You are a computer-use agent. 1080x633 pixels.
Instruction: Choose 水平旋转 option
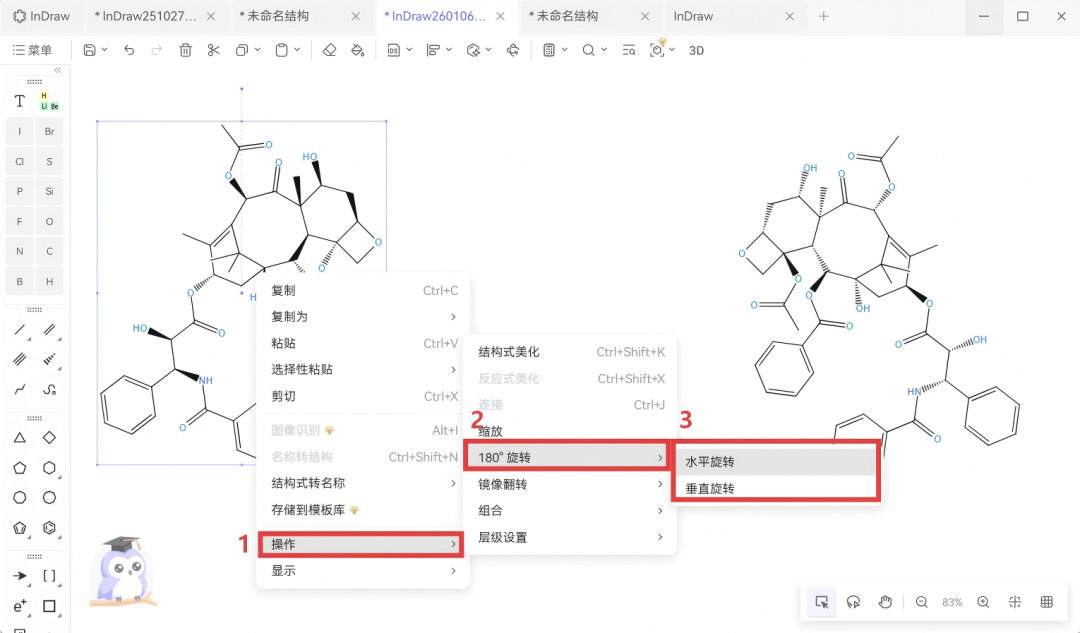point(775,461)
